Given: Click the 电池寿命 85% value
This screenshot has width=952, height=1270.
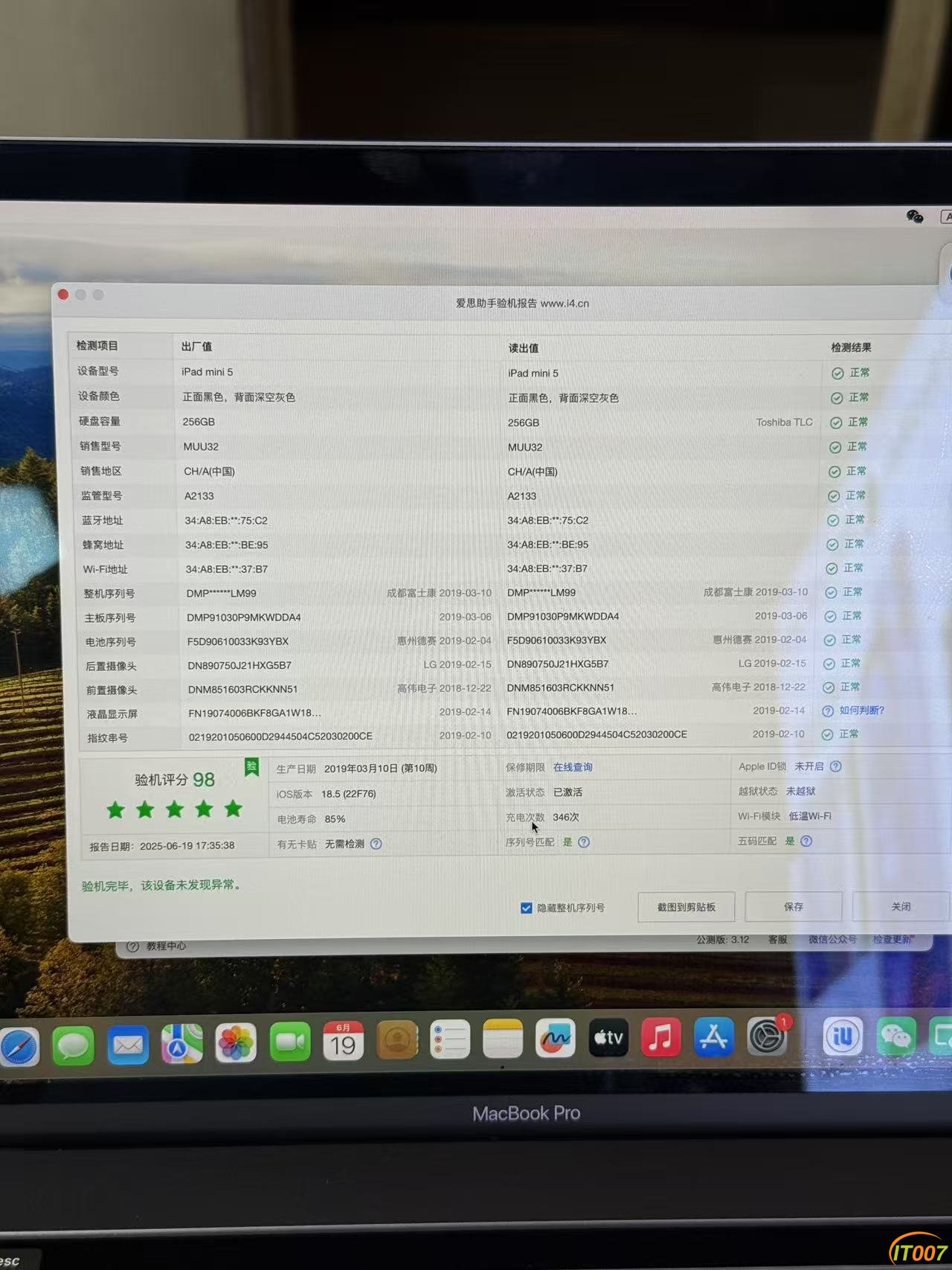Looking at the screenshot, I should [x=335, y=819].
